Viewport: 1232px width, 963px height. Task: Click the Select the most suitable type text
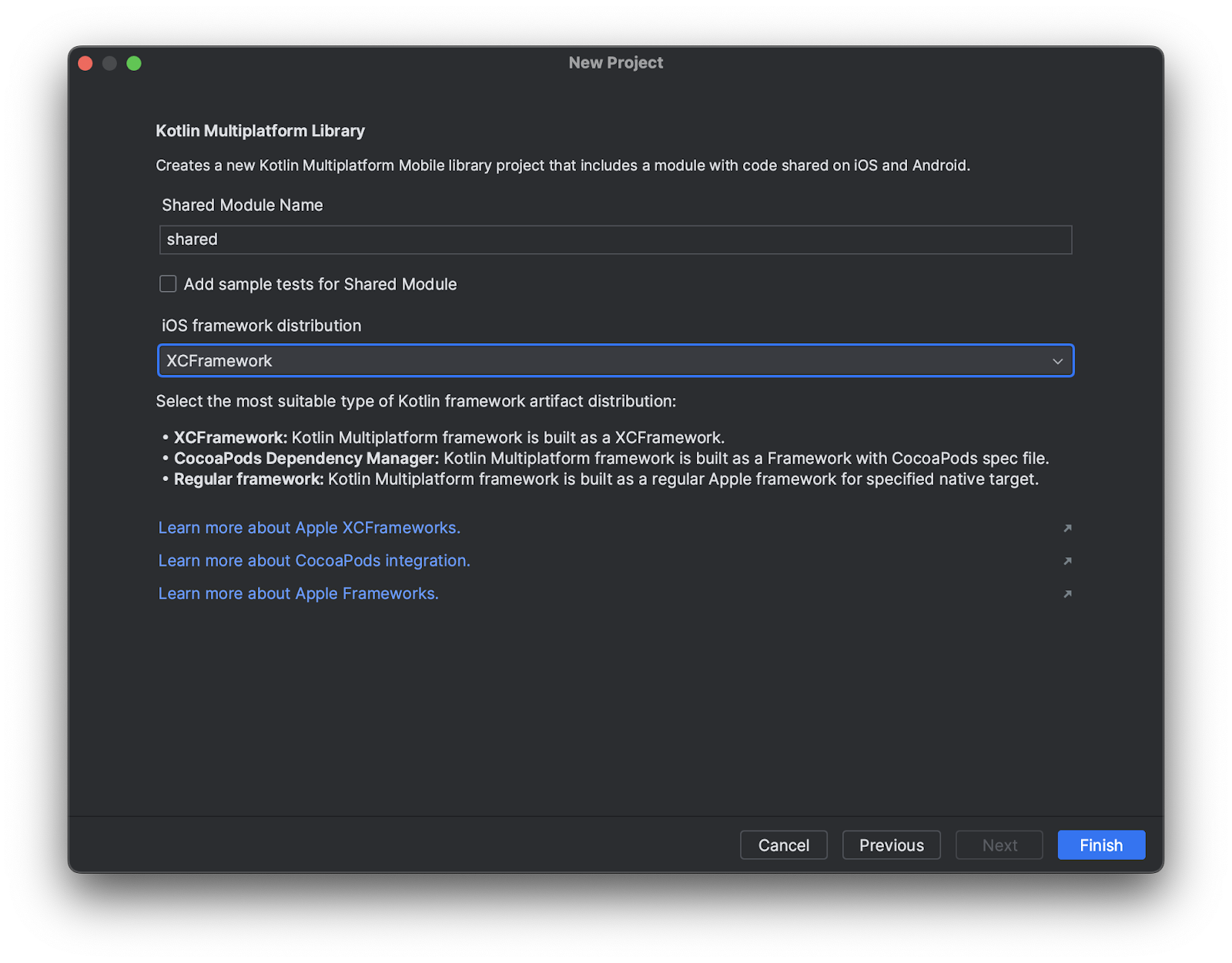416,401
